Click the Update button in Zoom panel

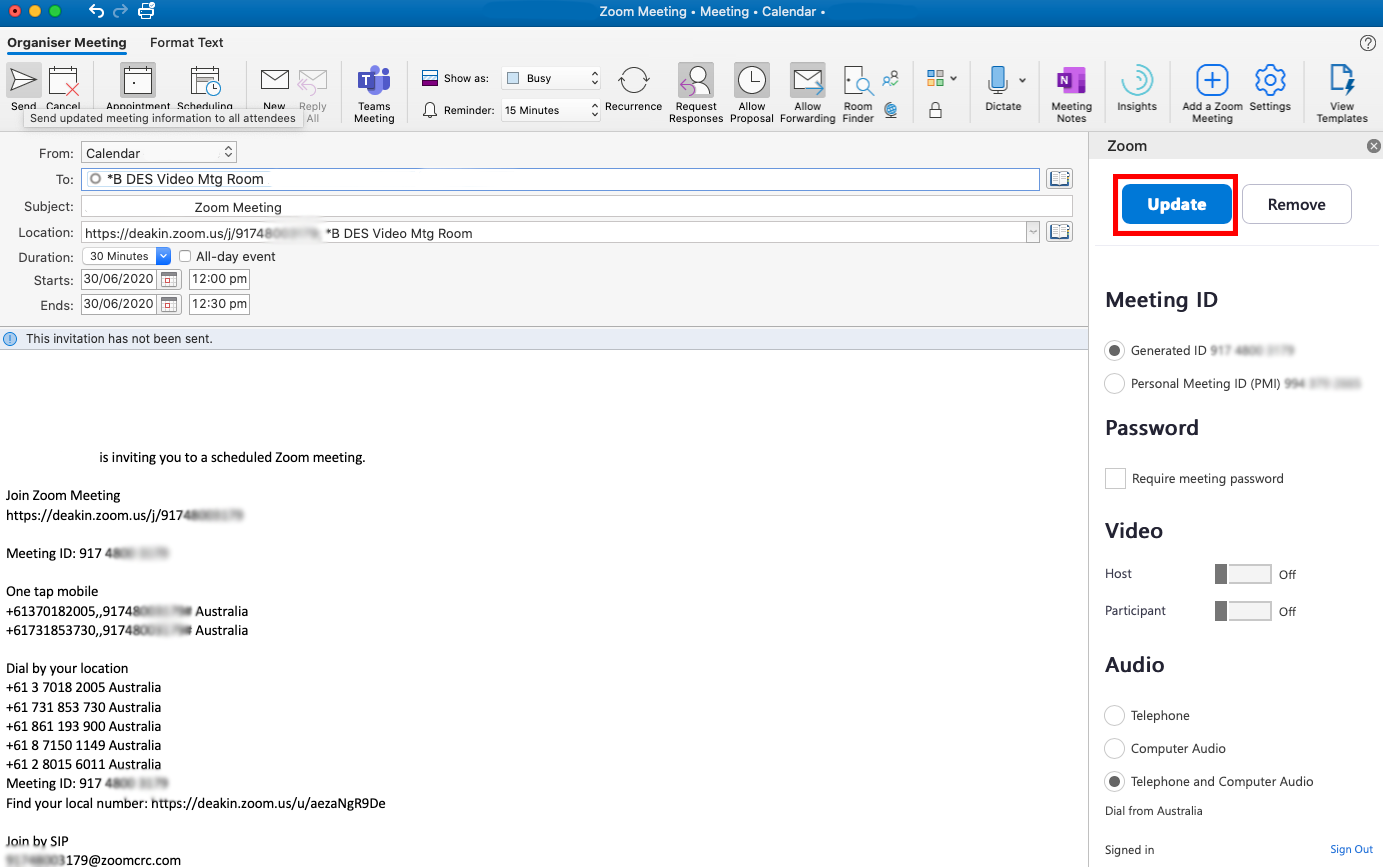click(1176, 205)
